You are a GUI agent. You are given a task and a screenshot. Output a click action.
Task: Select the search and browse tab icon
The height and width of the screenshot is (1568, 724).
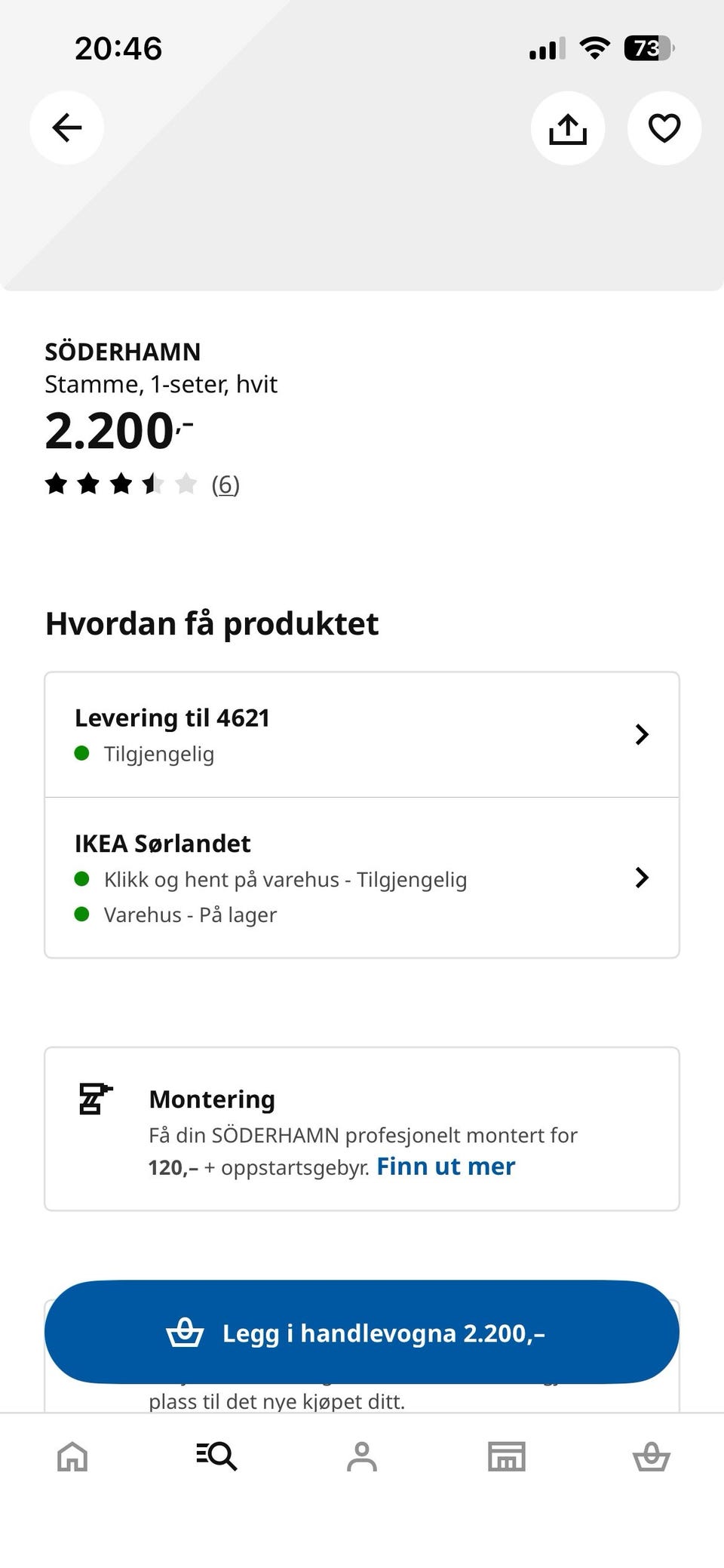pos(216,1456)
